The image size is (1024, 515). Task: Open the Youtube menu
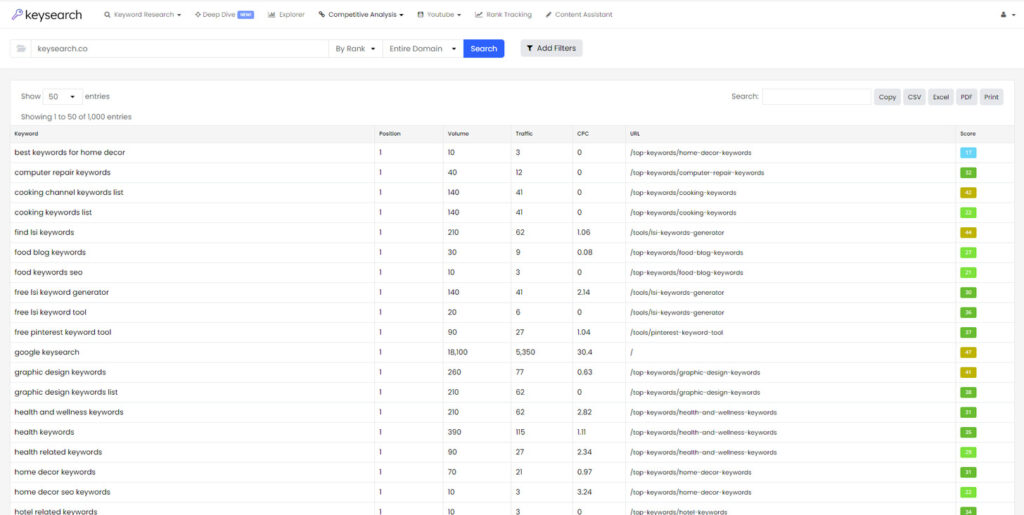[x=439, y=14]
